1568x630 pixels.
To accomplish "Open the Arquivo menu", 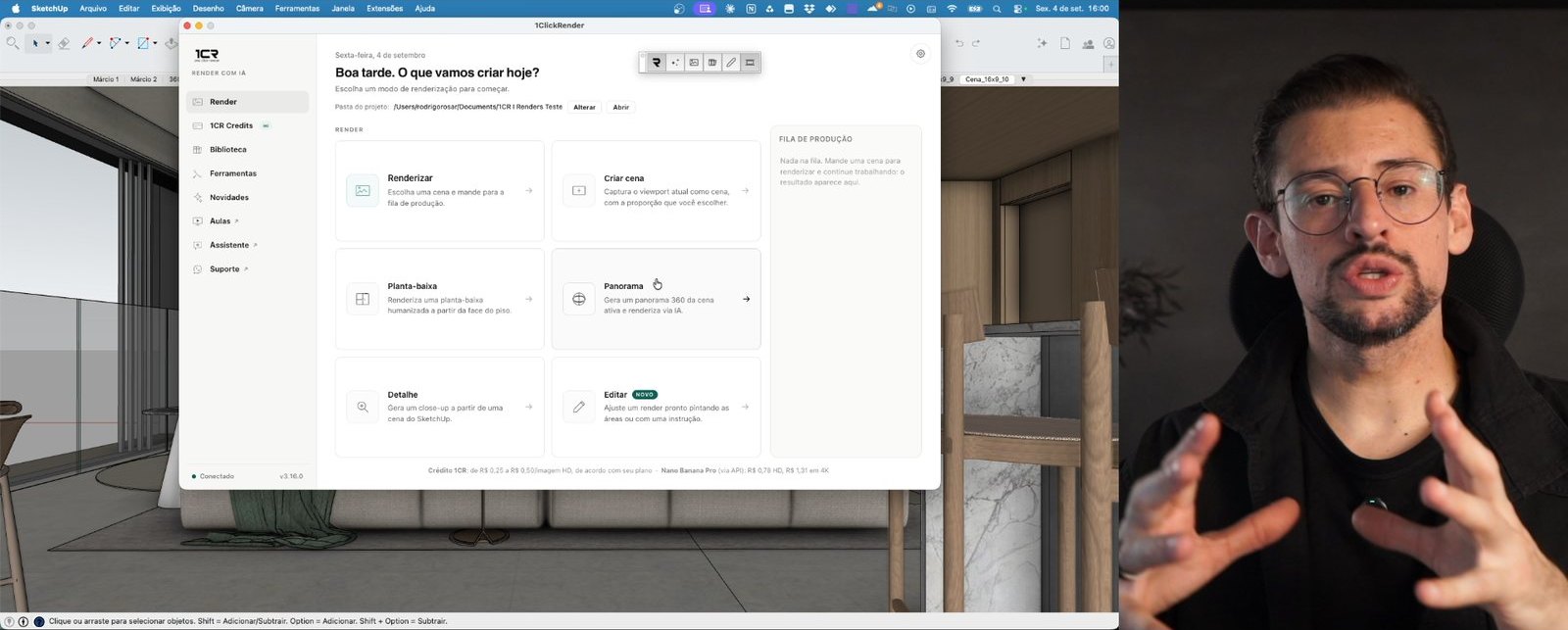I will point(93,9).
